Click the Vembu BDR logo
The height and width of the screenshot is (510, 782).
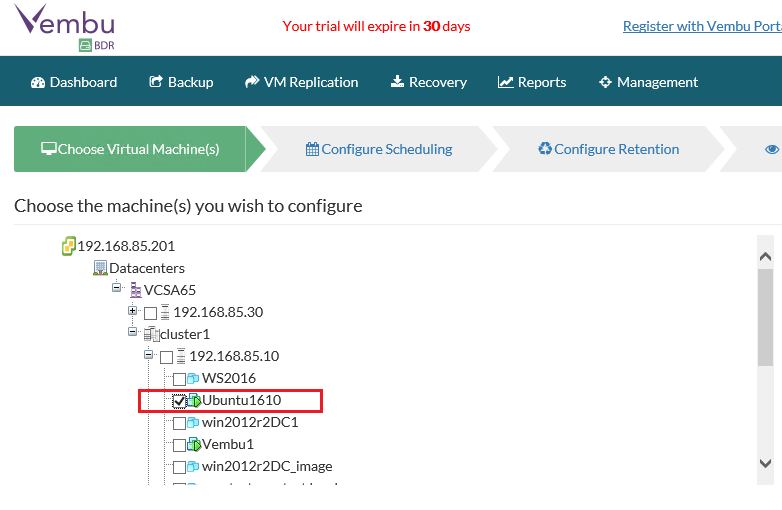(x=63, y=26)
